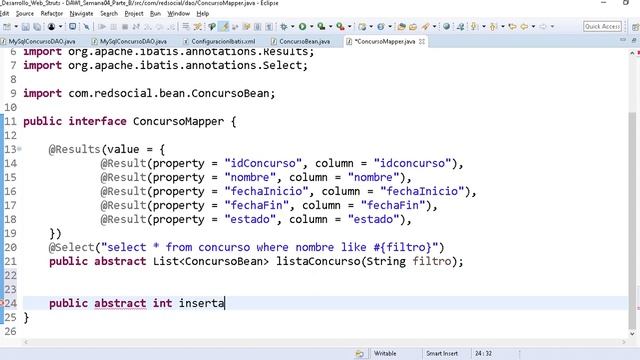
Task: Open the Help menu
Action: point(203,13)
